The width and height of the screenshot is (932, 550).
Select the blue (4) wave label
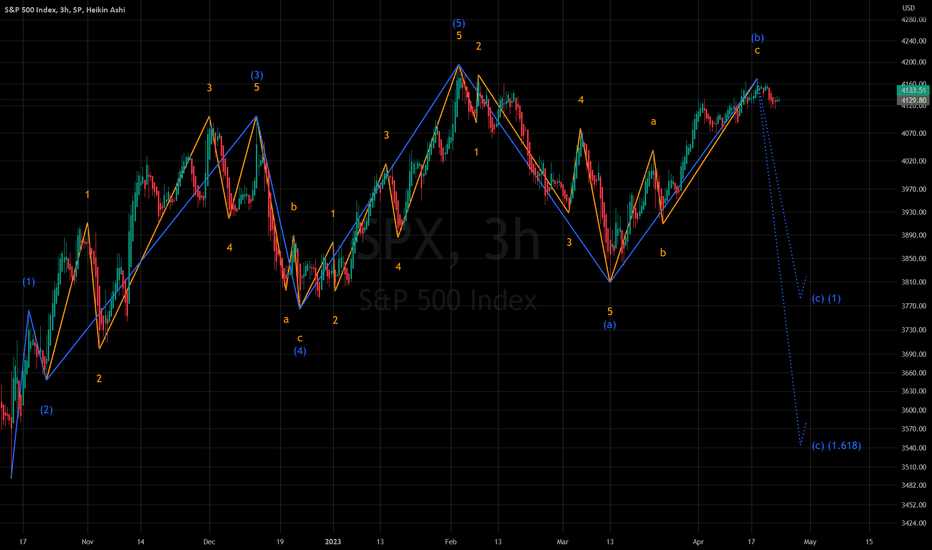[300, 351]
